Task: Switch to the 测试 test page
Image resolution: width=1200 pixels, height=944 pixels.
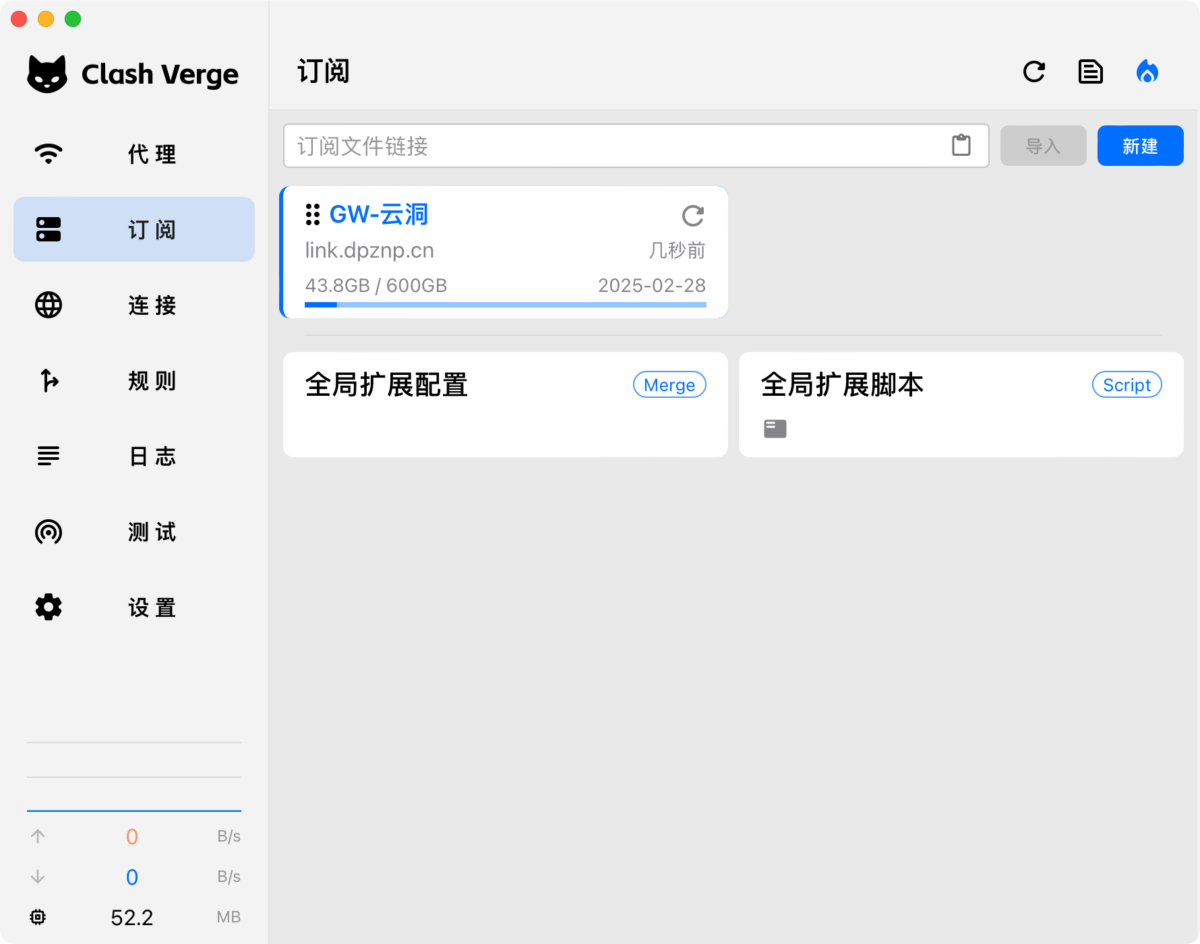Action: pos(134,532)
